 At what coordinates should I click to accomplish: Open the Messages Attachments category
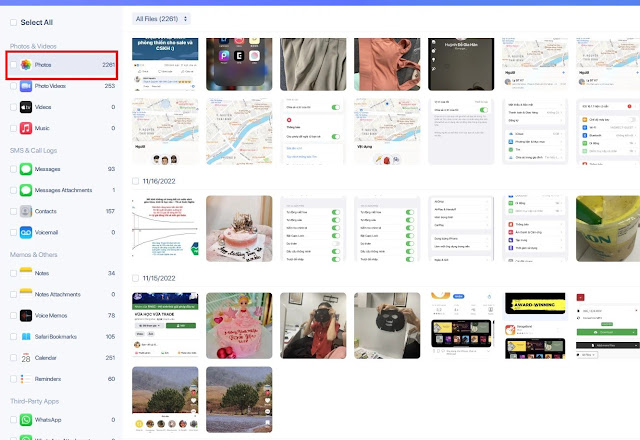click(x=62, y=190)
